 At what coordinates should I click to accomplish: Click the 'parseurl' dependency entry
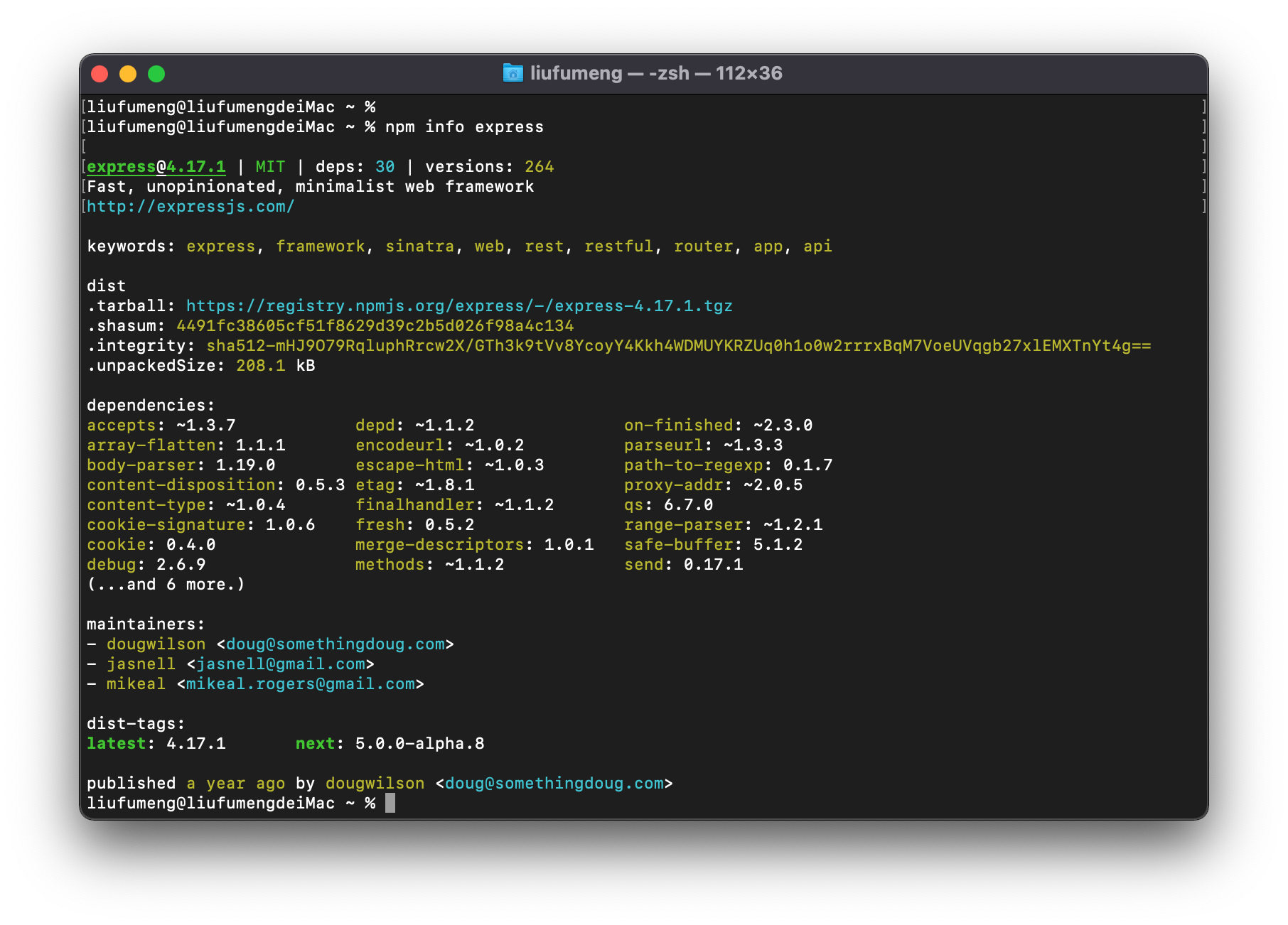coord(703,445)
